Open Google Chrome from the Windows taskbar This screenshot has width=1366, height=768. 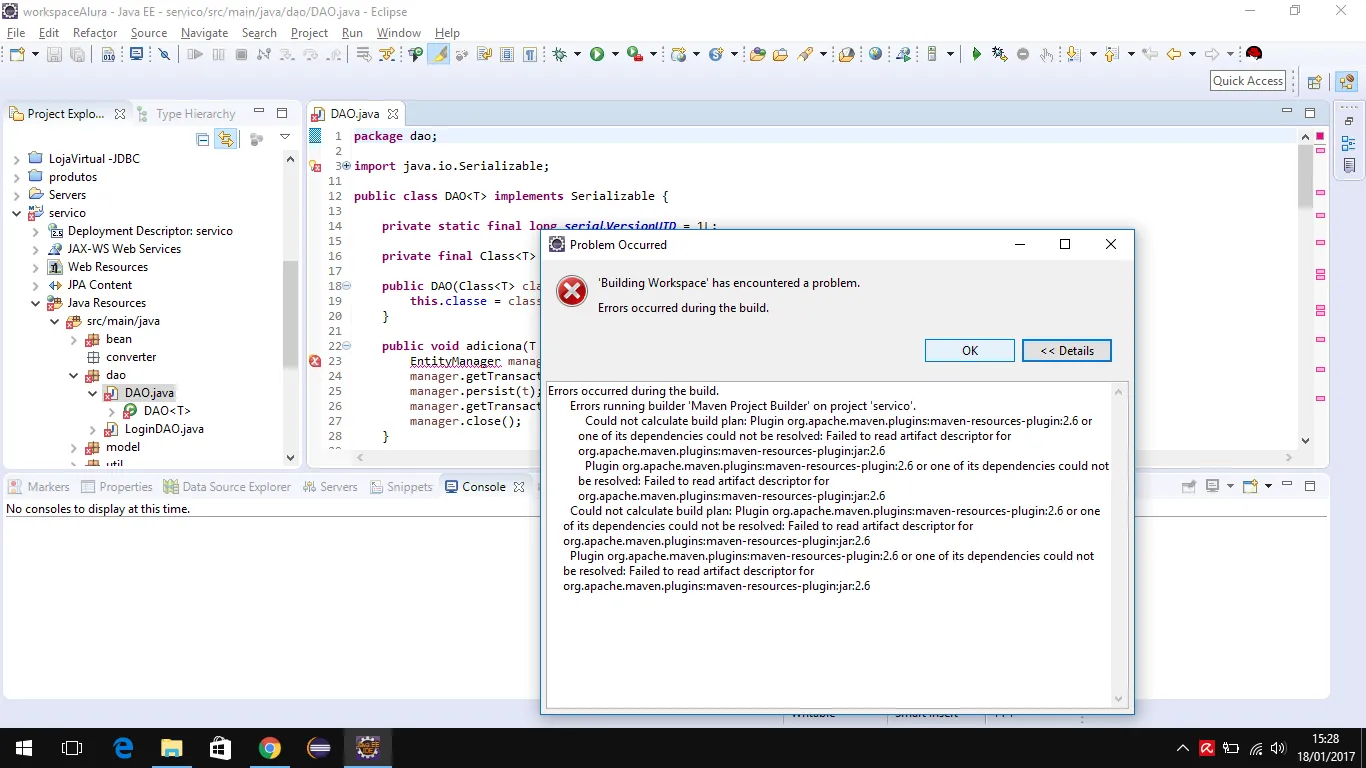269,748
